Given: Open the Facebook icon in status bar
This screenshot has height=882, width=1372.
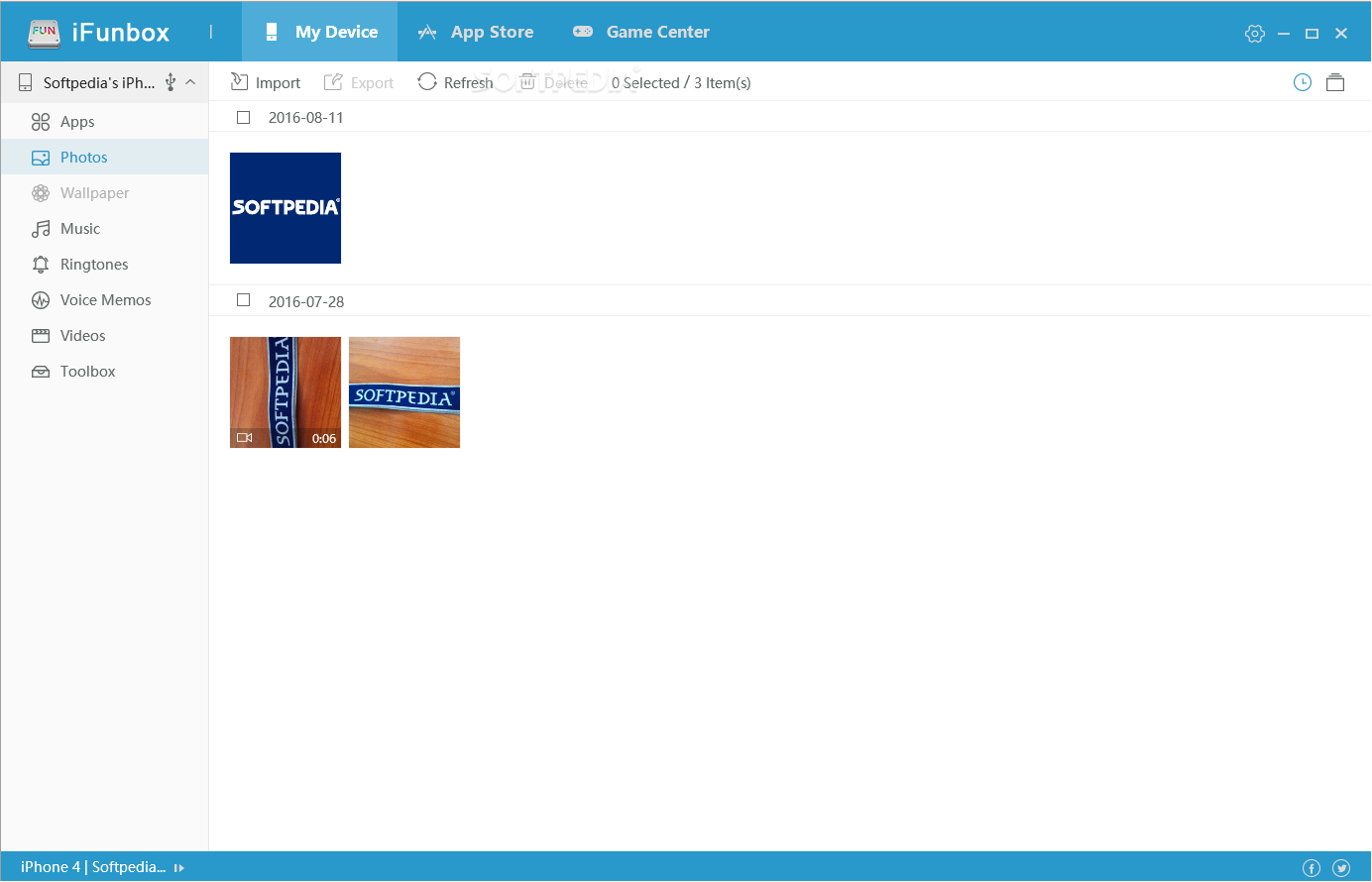Looking at the screenshot, I should [1312, 868].
